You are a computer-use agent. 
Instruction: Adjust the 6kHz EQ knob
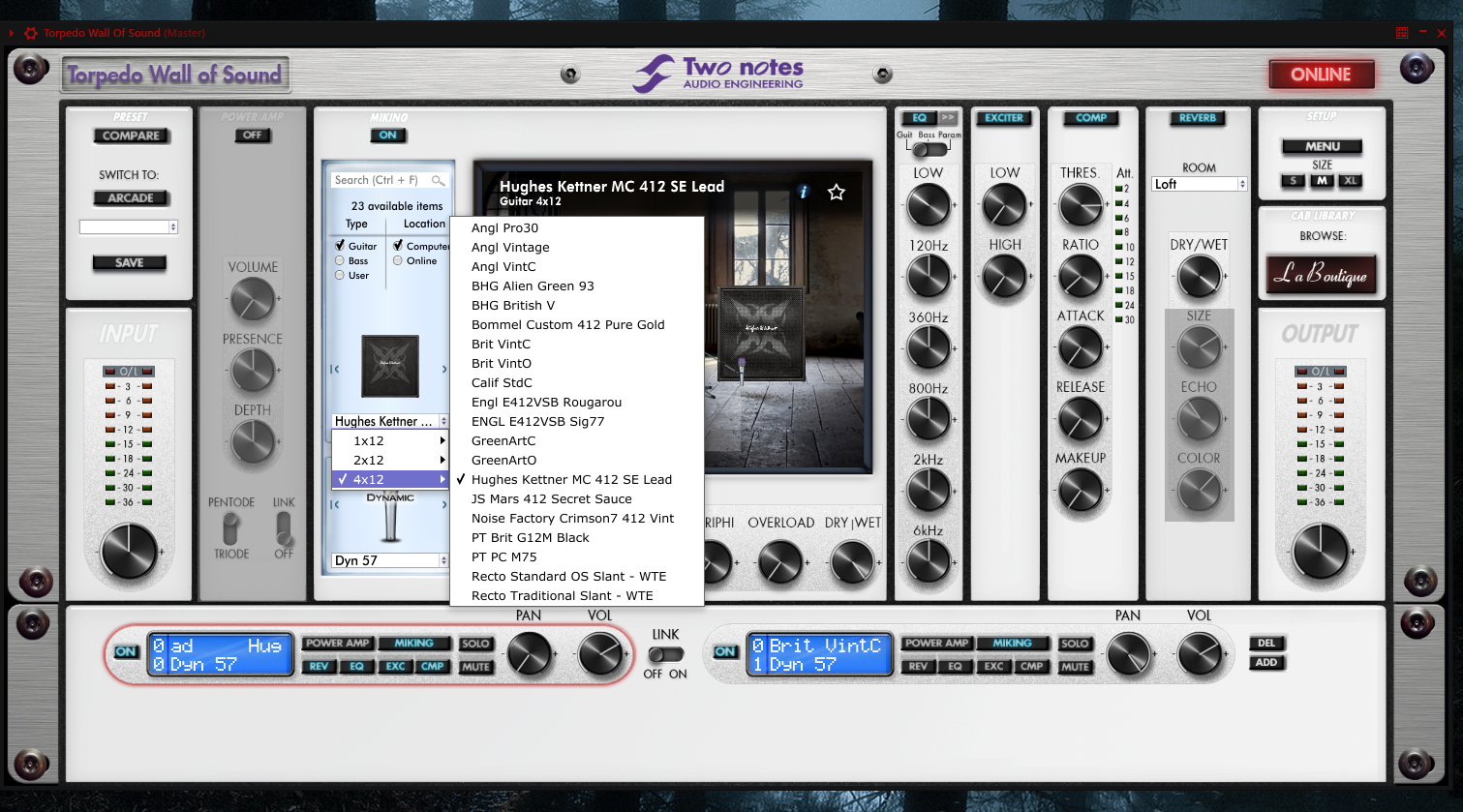pyautogui.click(x=928, y=561)
